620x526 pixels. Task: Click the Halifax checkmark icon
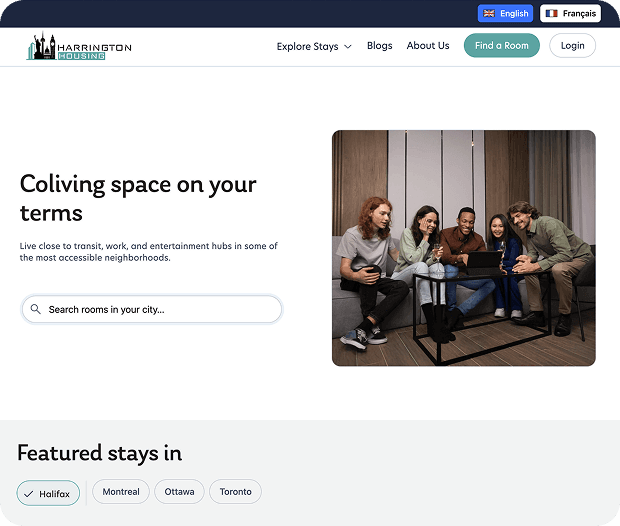(x=28, y=494)
